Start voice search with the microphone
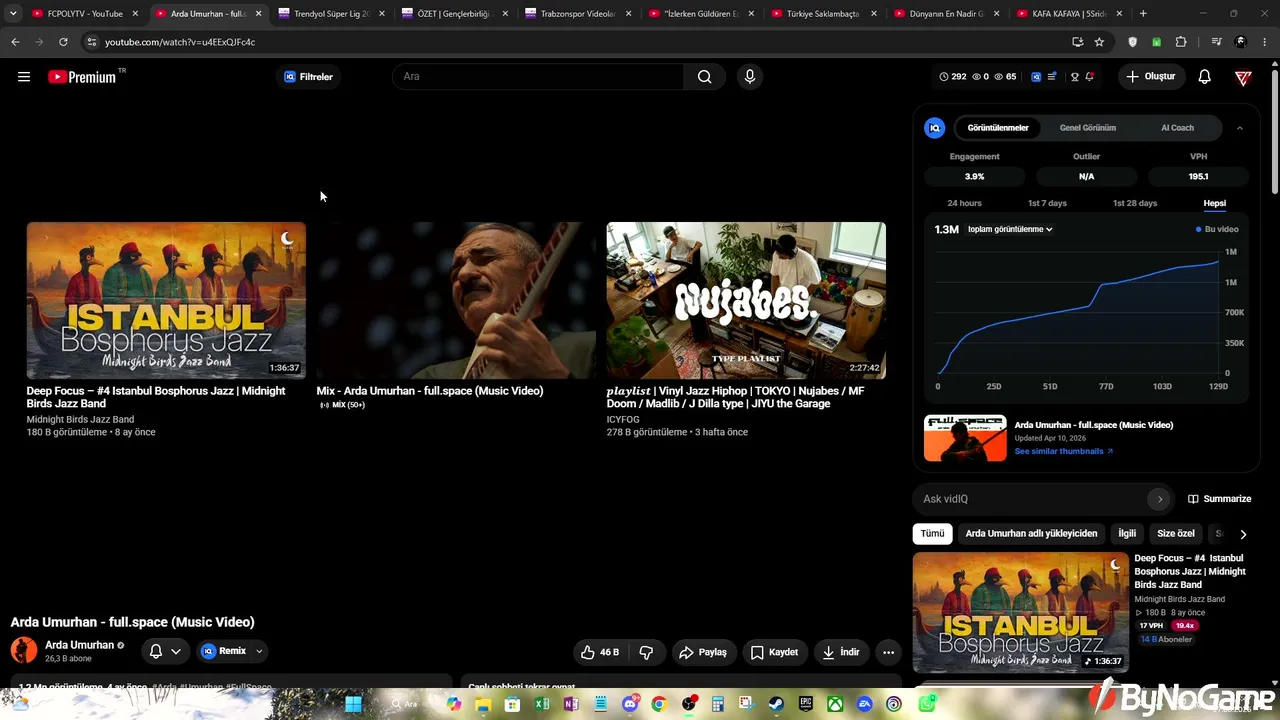 point(749,77)
